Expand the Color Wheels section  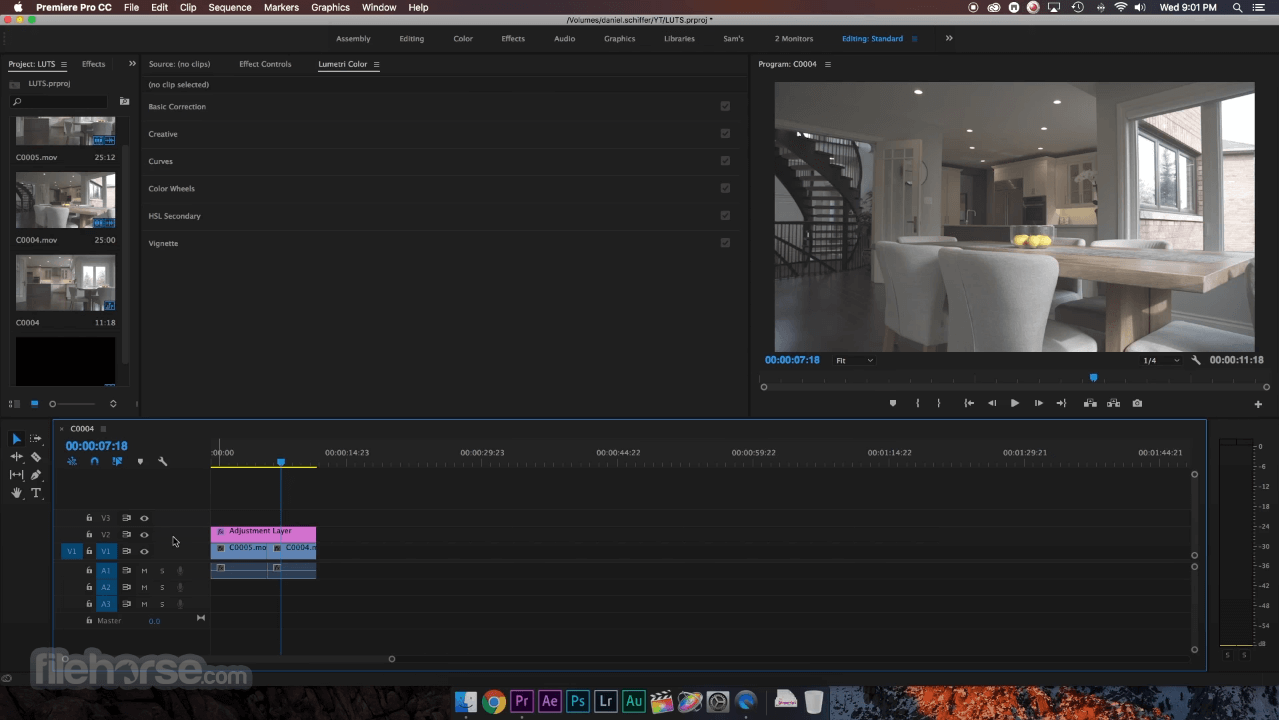[171, 188]
